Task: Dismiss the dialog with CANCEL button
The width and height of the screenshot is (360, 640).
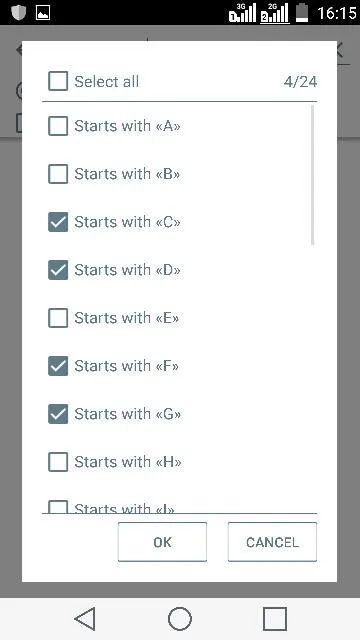Action: click(x=272, y=542)
